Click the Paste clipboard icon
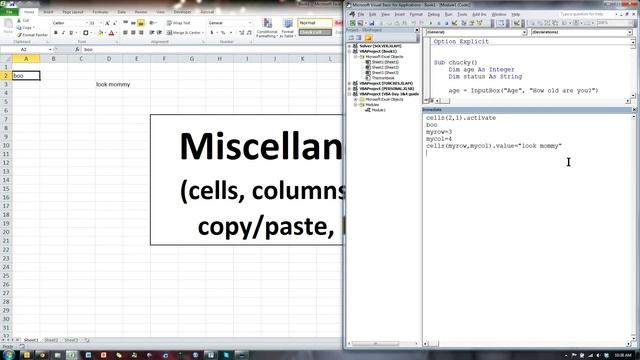640x360 pixels. 8,27
